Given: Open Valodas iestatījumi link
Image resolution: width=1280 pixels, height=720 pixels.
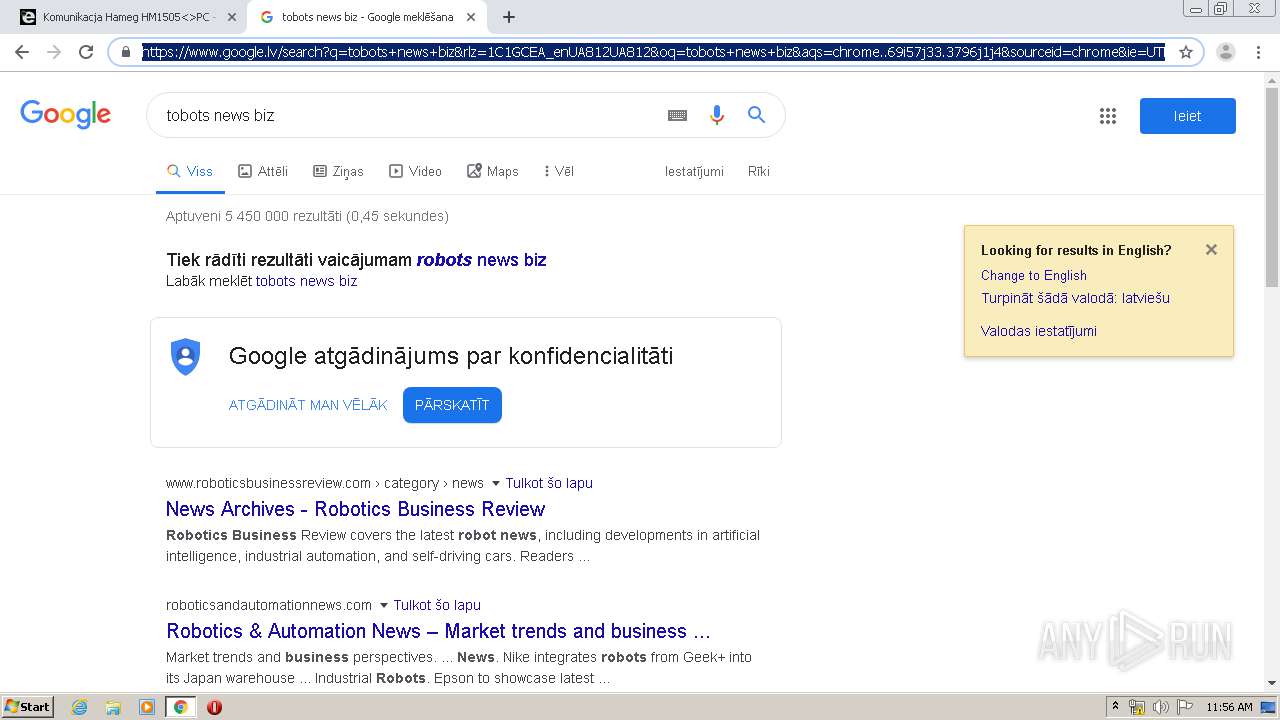Looking at the screenshot, I should [x=1038, y=331].
